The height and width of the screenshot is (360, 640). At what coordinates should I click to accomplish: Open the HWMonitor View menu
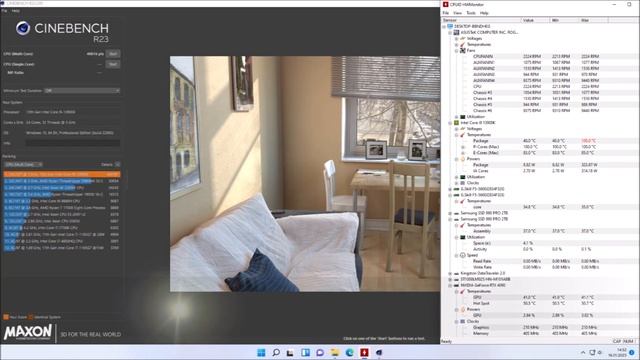458,13
